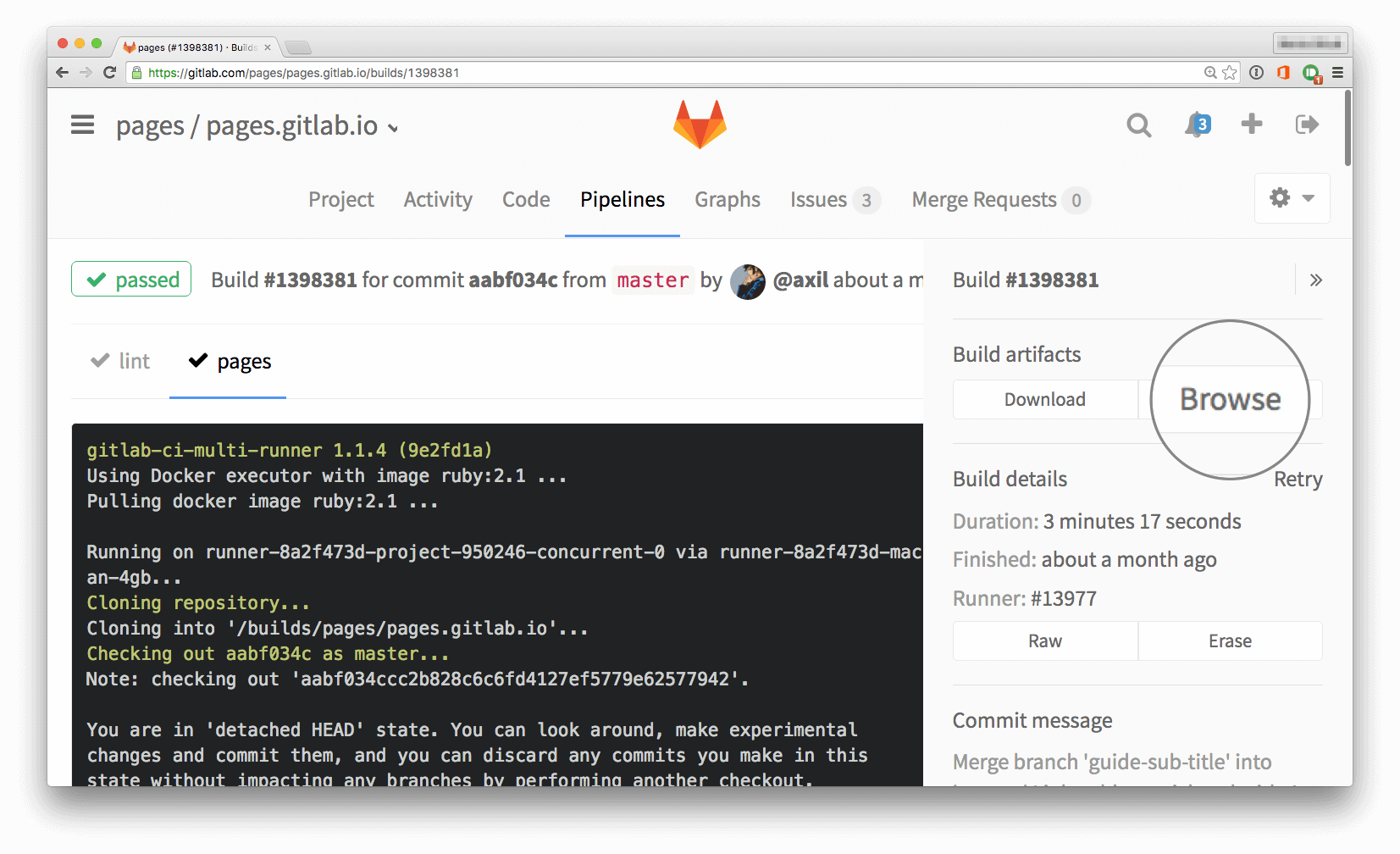Open the GitLab search
The width and height of the screenshot is (1400, 854).
1138,125
